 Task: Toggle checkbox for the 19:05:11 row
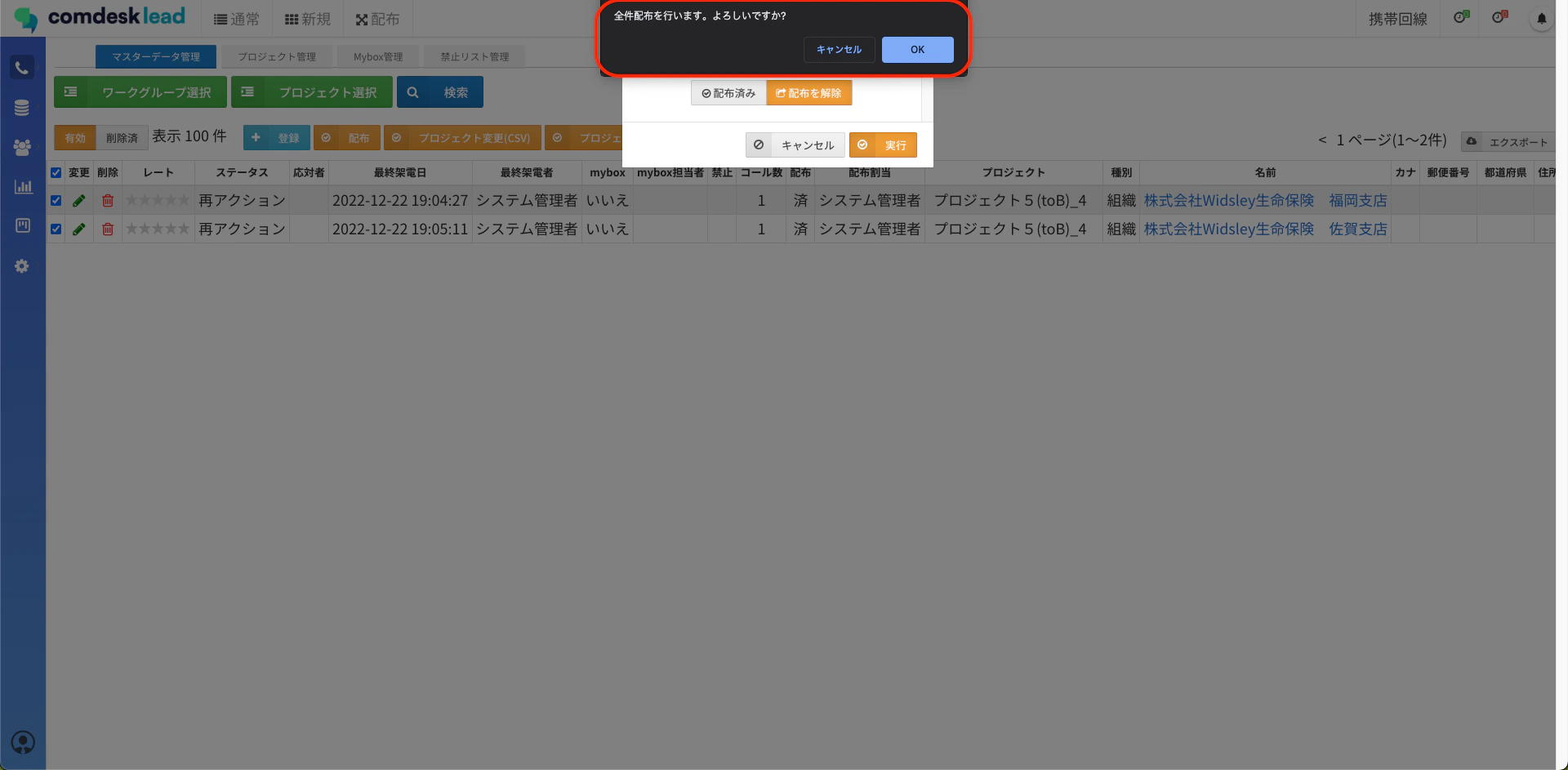[56, 229]
